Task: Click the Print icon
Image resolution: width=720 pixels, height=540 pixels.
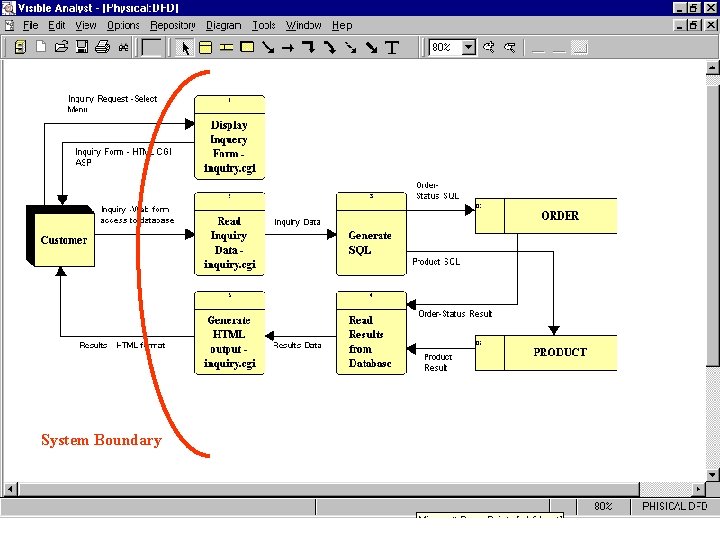Action: [x=102, y=47]
